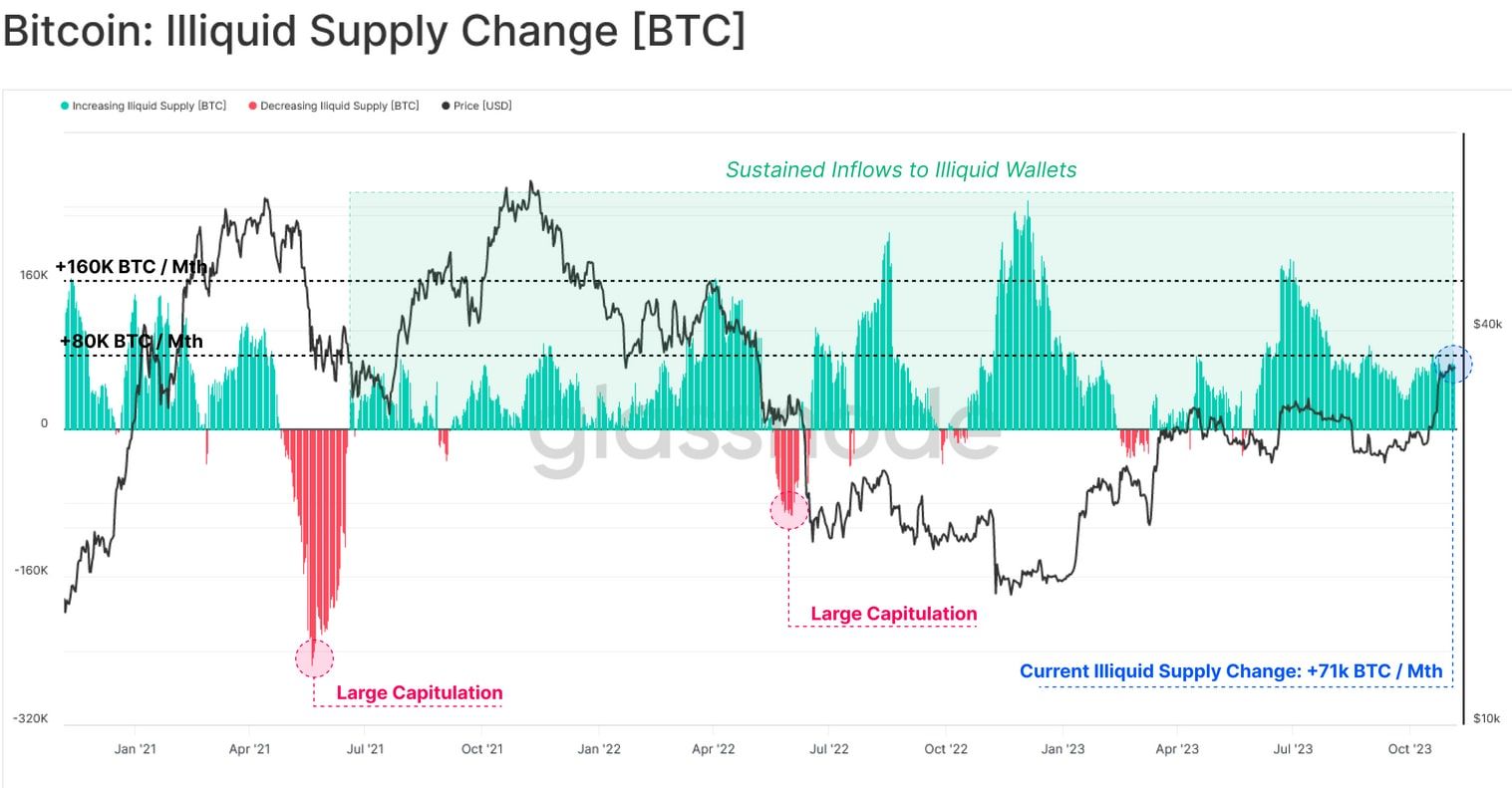Screen dimensions: 1512x788
Task: Click the teal legend dot for Increasing Supply
Action: click(65, 106)
